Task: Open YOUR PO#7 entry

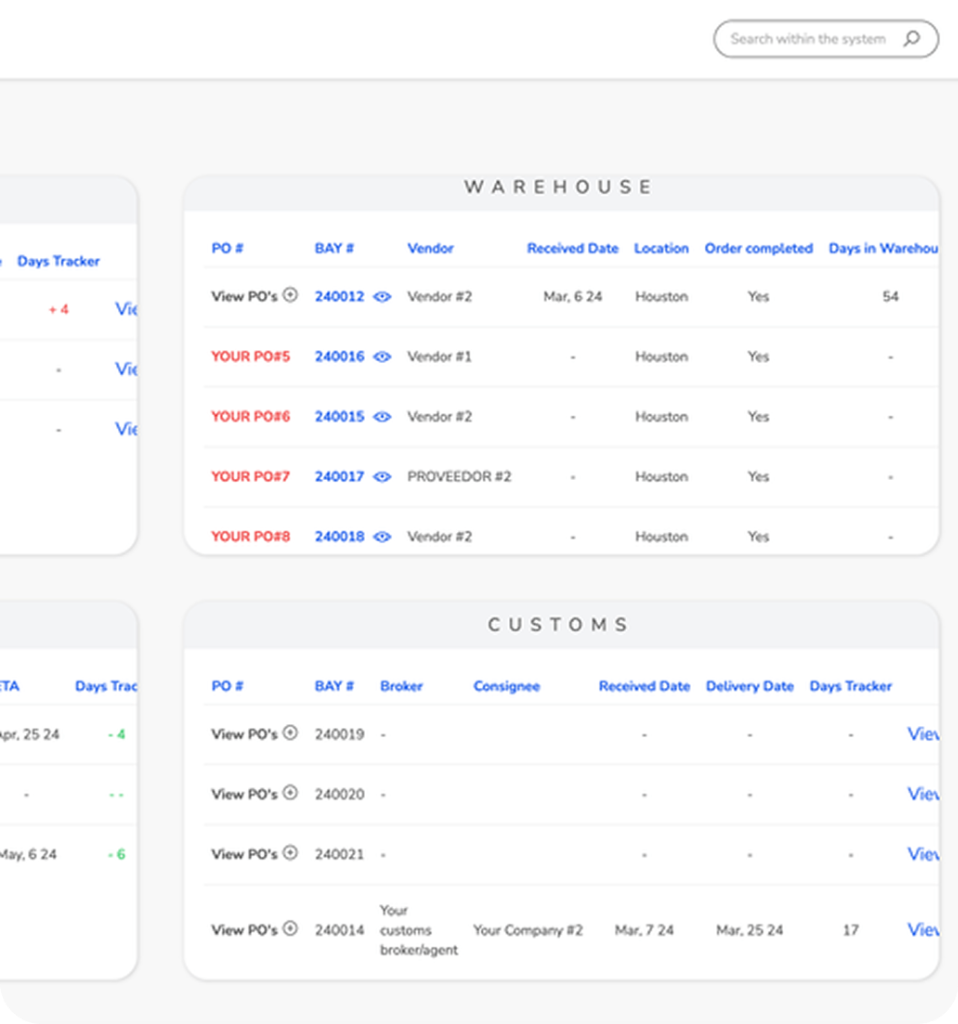Action: [251, 477]
